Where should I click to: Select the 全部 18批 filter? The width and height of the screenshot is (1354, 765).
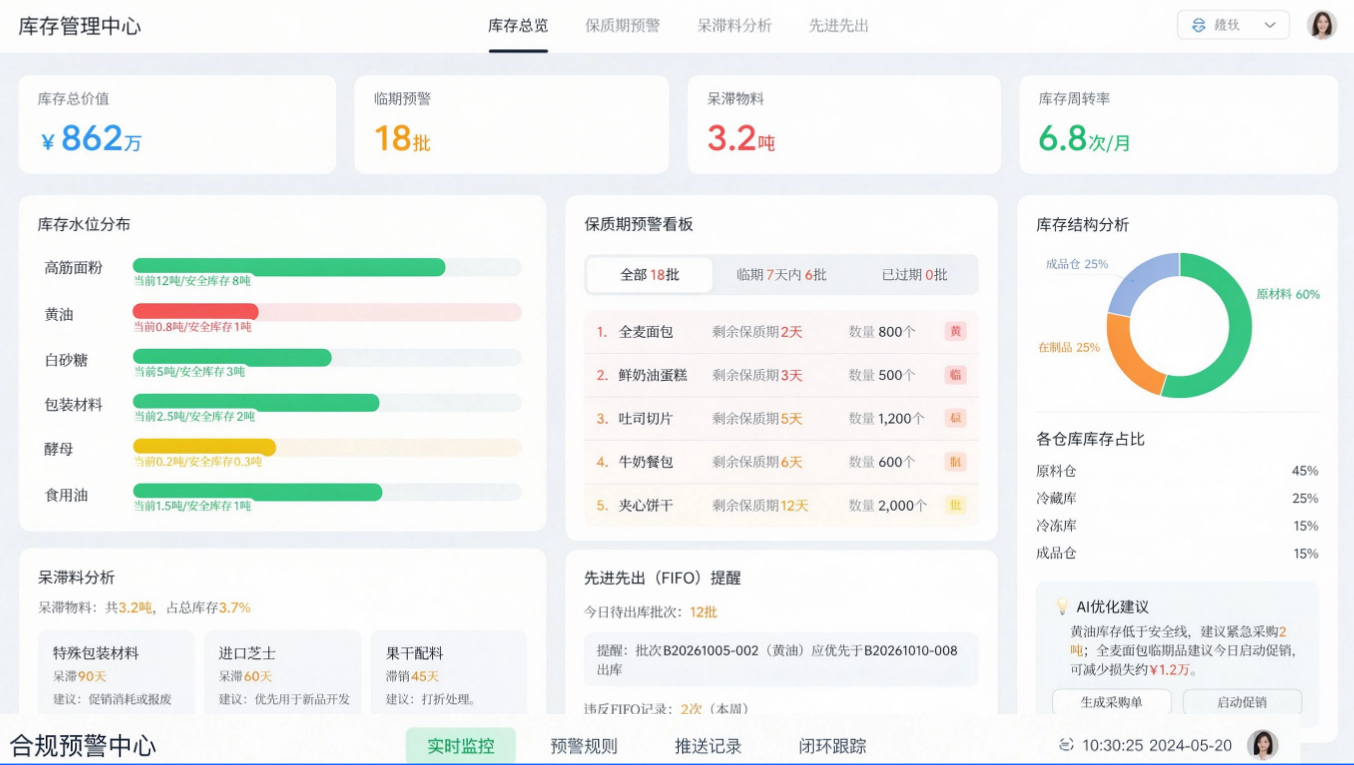point(650,275)
